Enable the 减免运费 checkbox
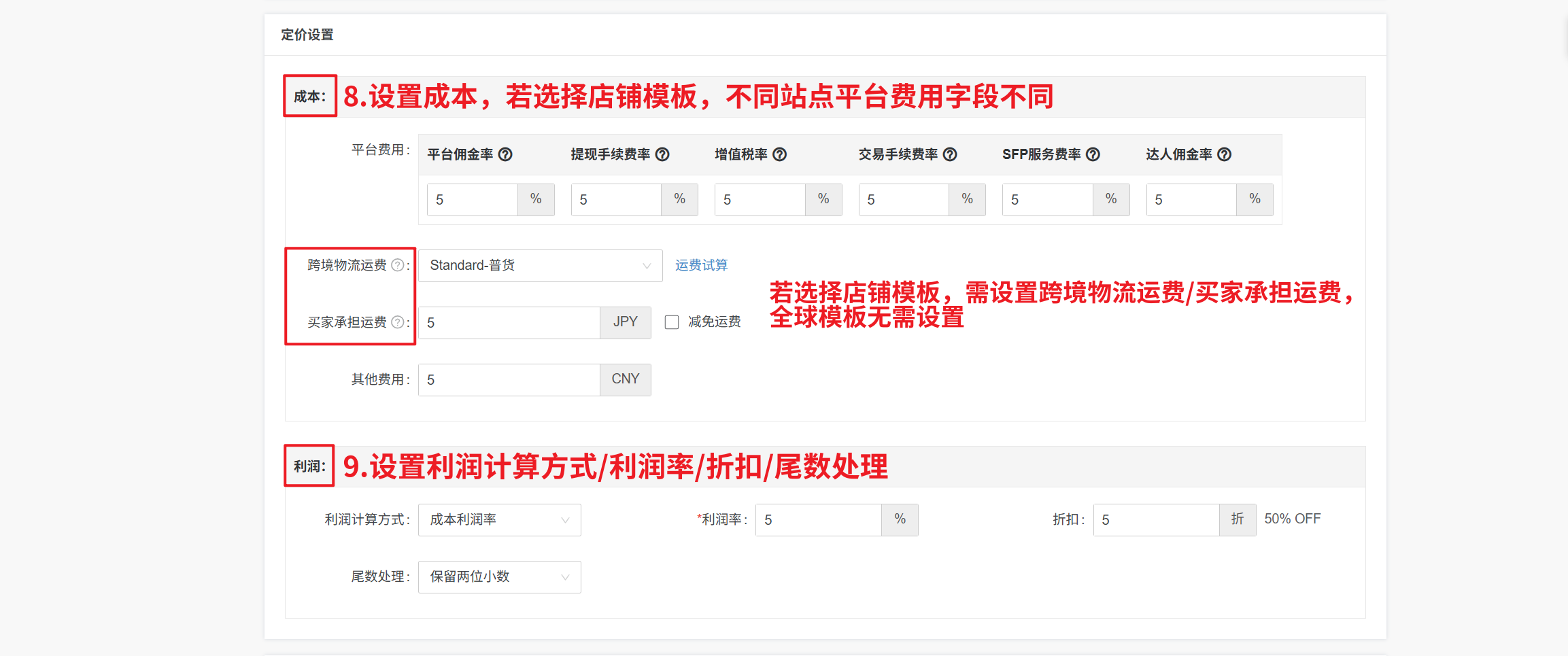1568x656 pixels. point(672,322)
